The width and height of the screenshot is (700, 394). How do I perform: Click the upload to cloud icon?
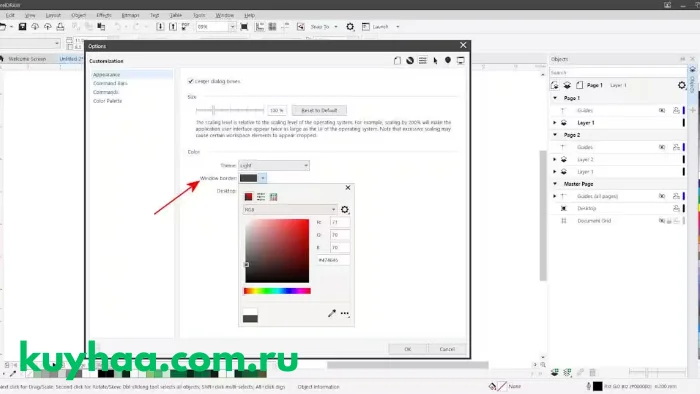(47, 27)
